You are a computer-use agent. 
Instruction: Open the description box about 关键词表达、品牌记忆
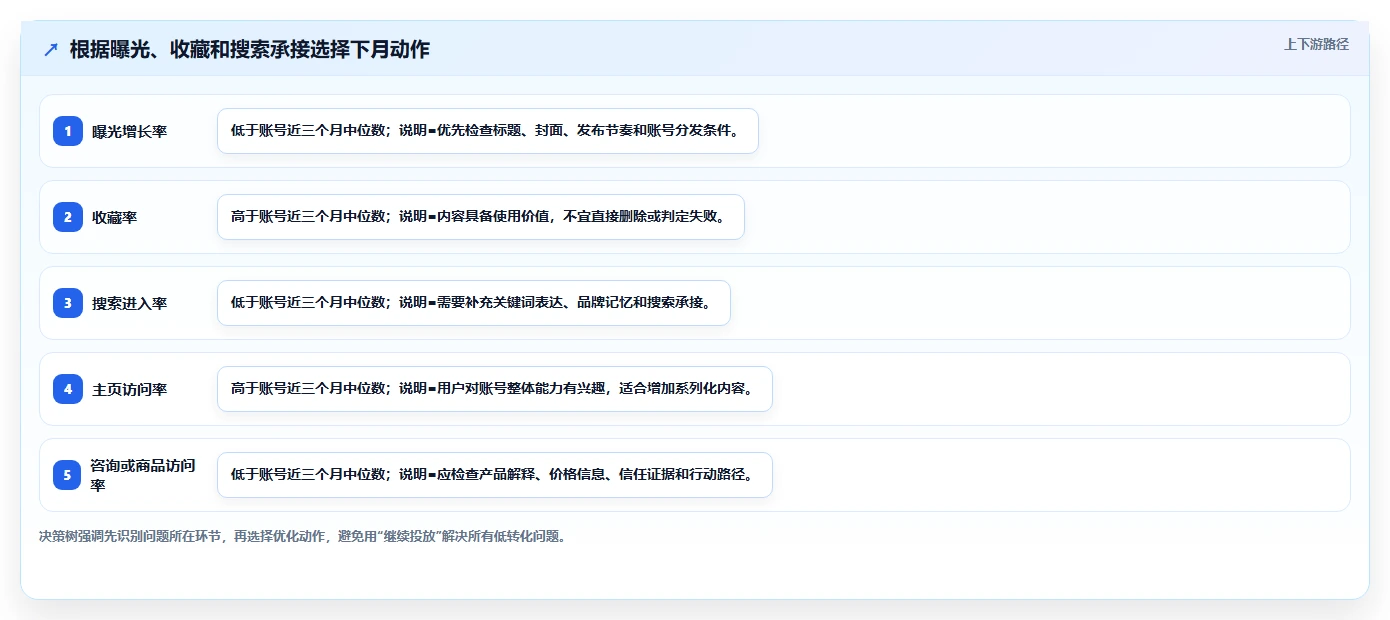pyautogui.click(x=474, y=303)
